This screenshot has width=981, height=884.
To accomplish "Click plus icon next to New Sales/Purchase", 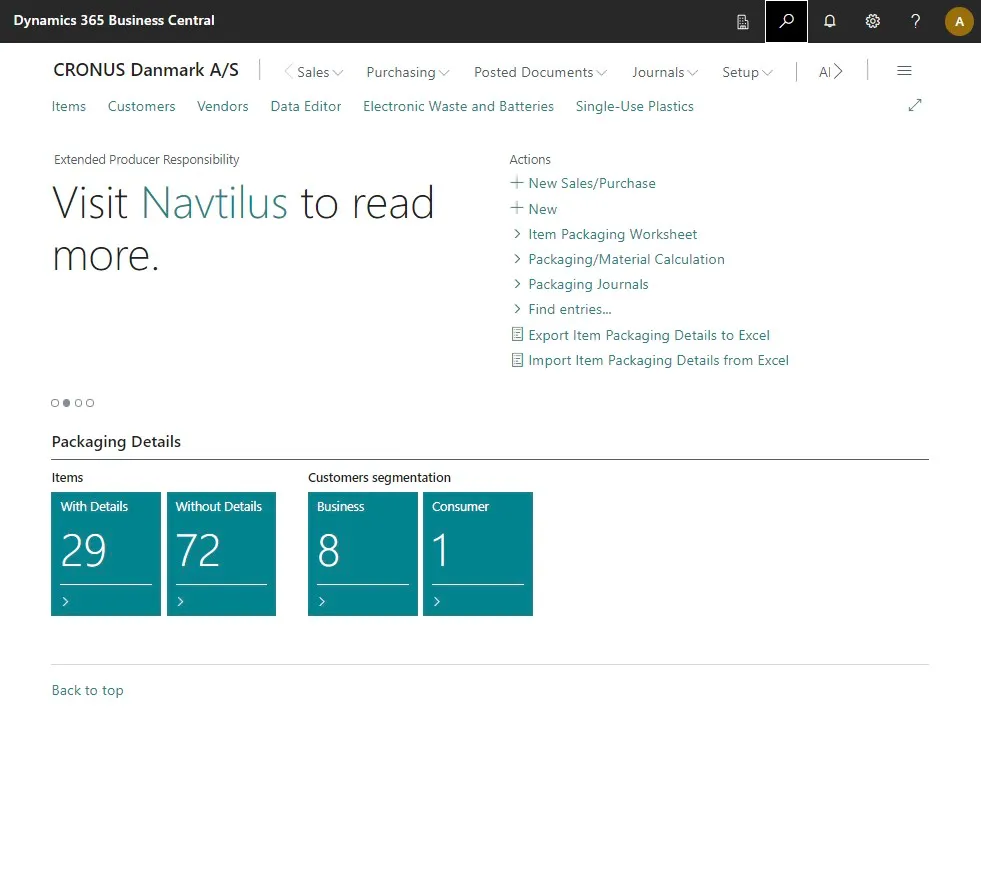I will pyautogui.click(x=517, y=183).
